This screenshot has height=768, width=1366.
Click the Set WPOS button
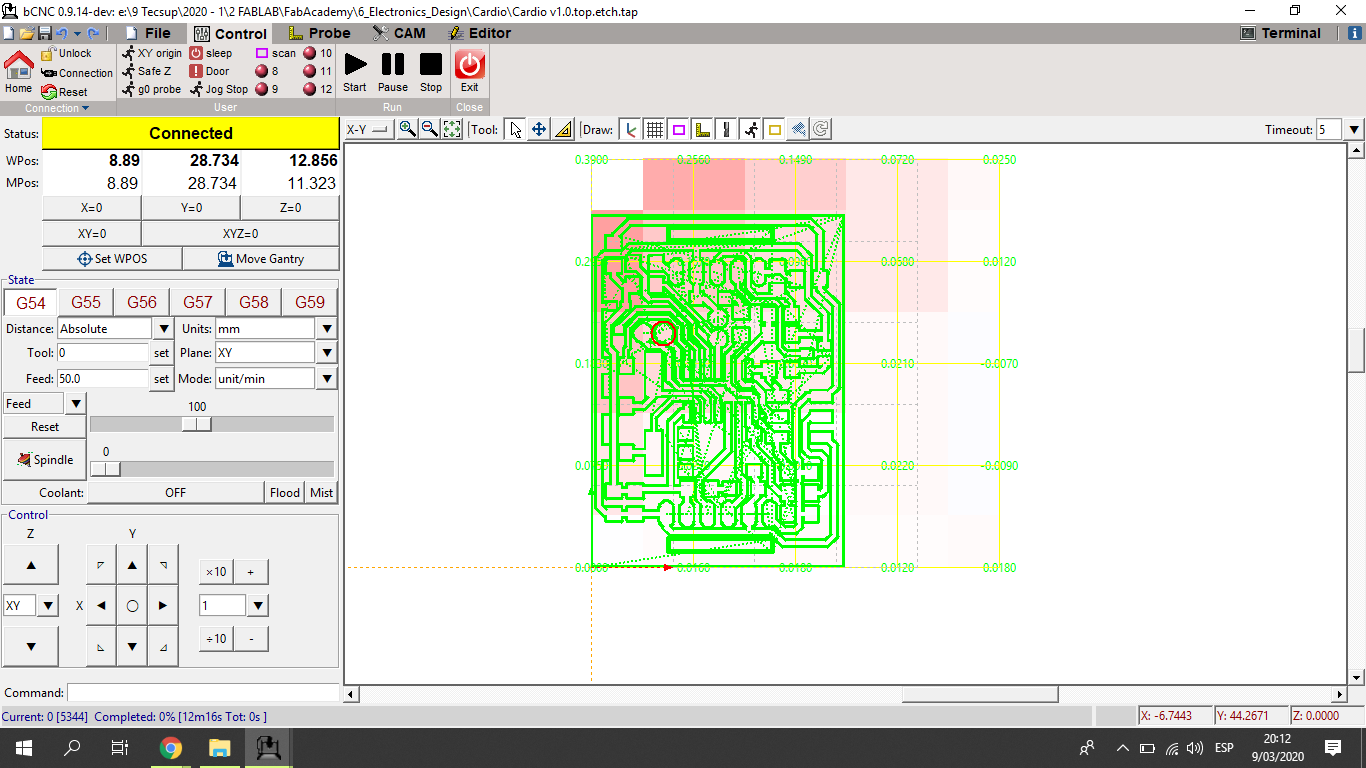point(112,258)
